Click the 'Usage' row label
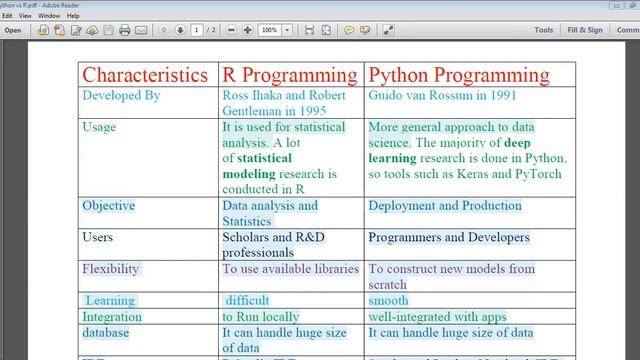 point(99,127)
